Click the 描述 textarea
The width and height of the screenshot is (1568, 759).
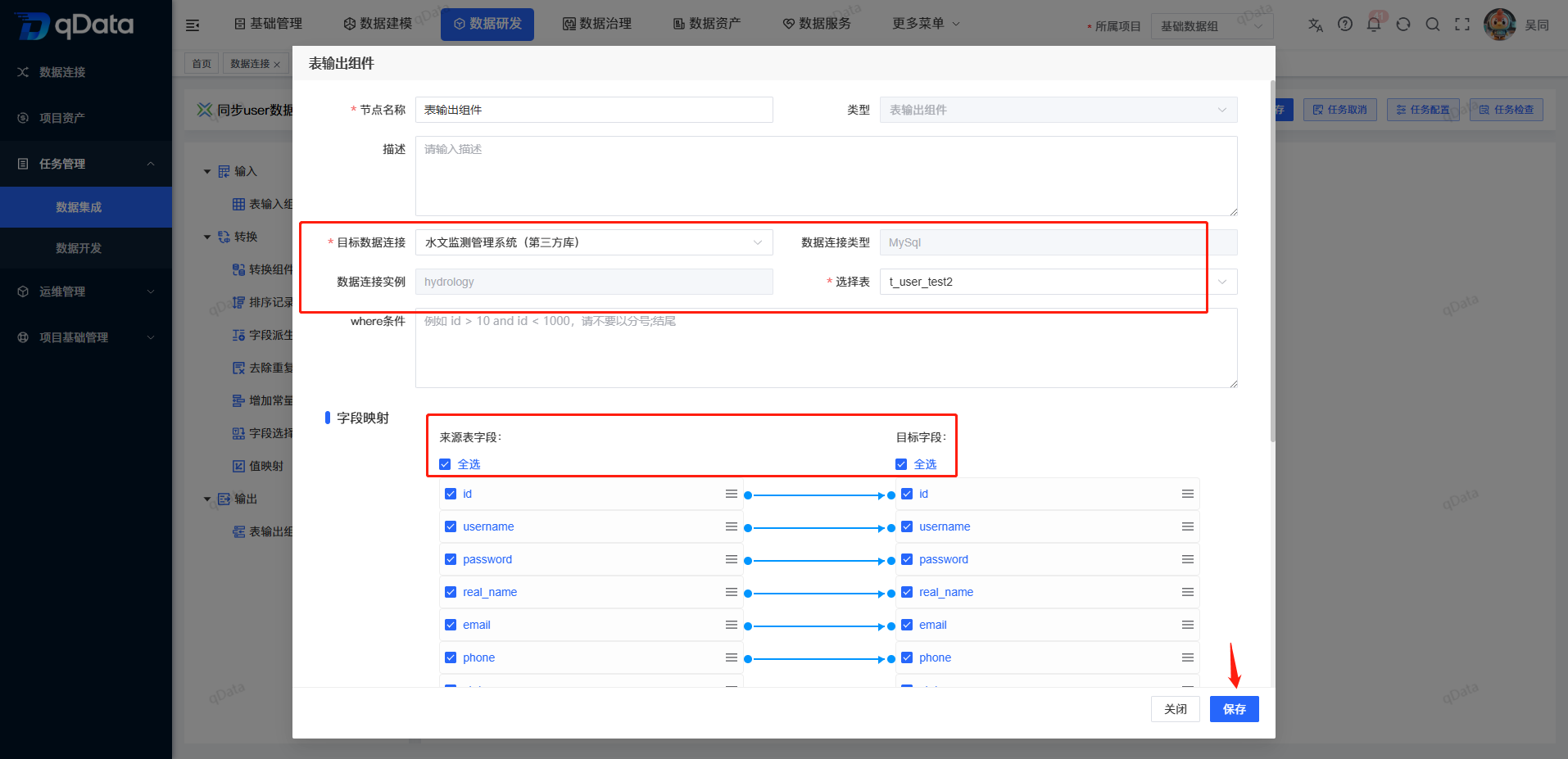point(827,176)
